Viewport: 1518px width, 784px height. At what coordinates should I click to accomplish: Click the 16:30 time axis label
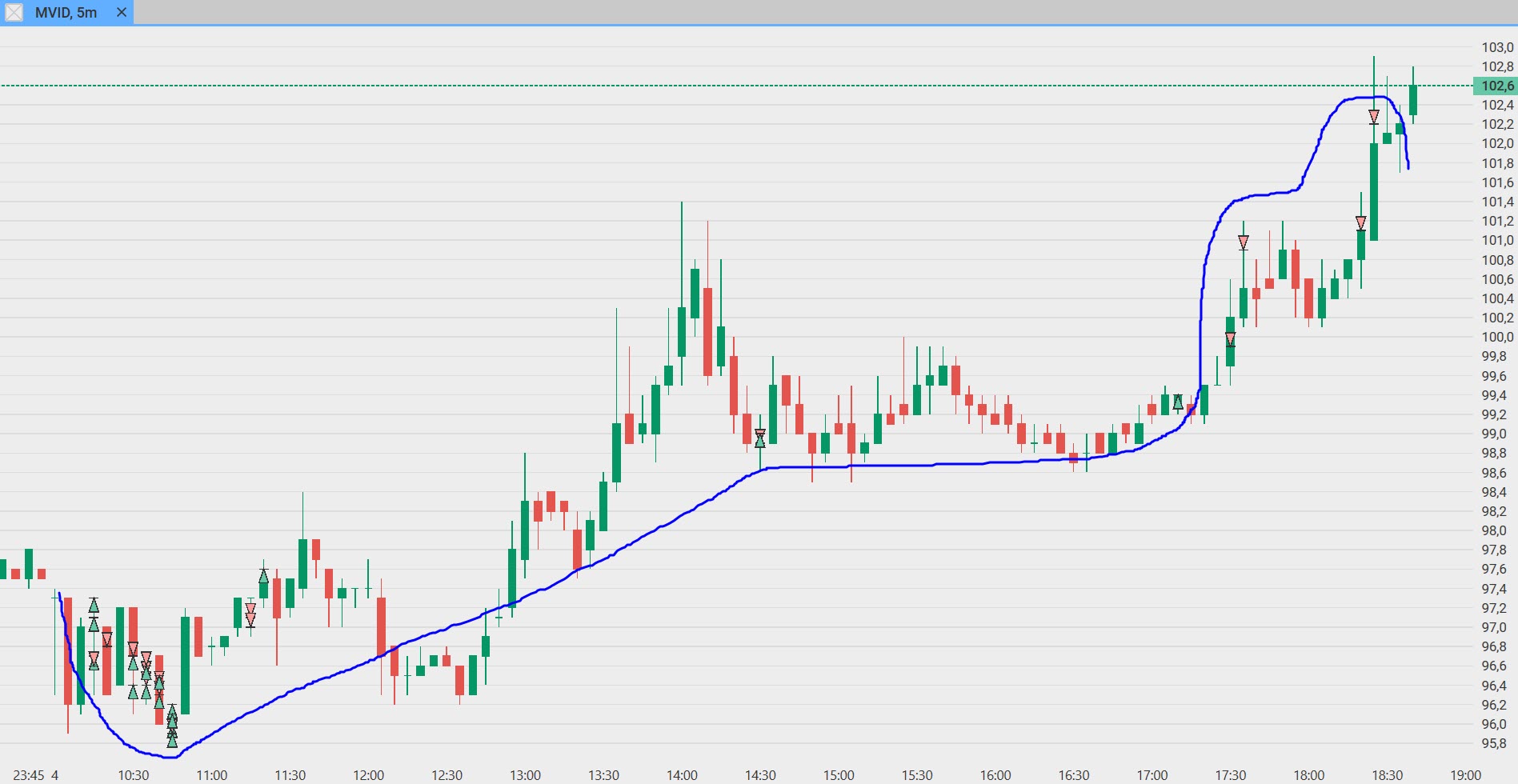(x=1074, y=775)
